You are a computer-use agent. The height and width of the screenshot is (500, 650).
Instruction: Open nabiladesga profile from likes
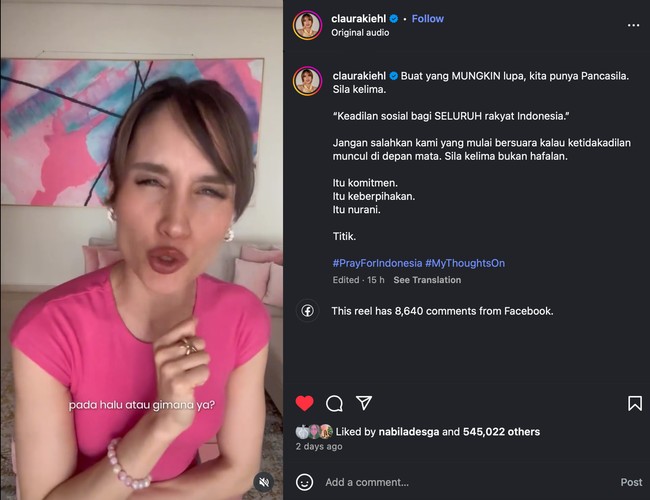point(402,432)
